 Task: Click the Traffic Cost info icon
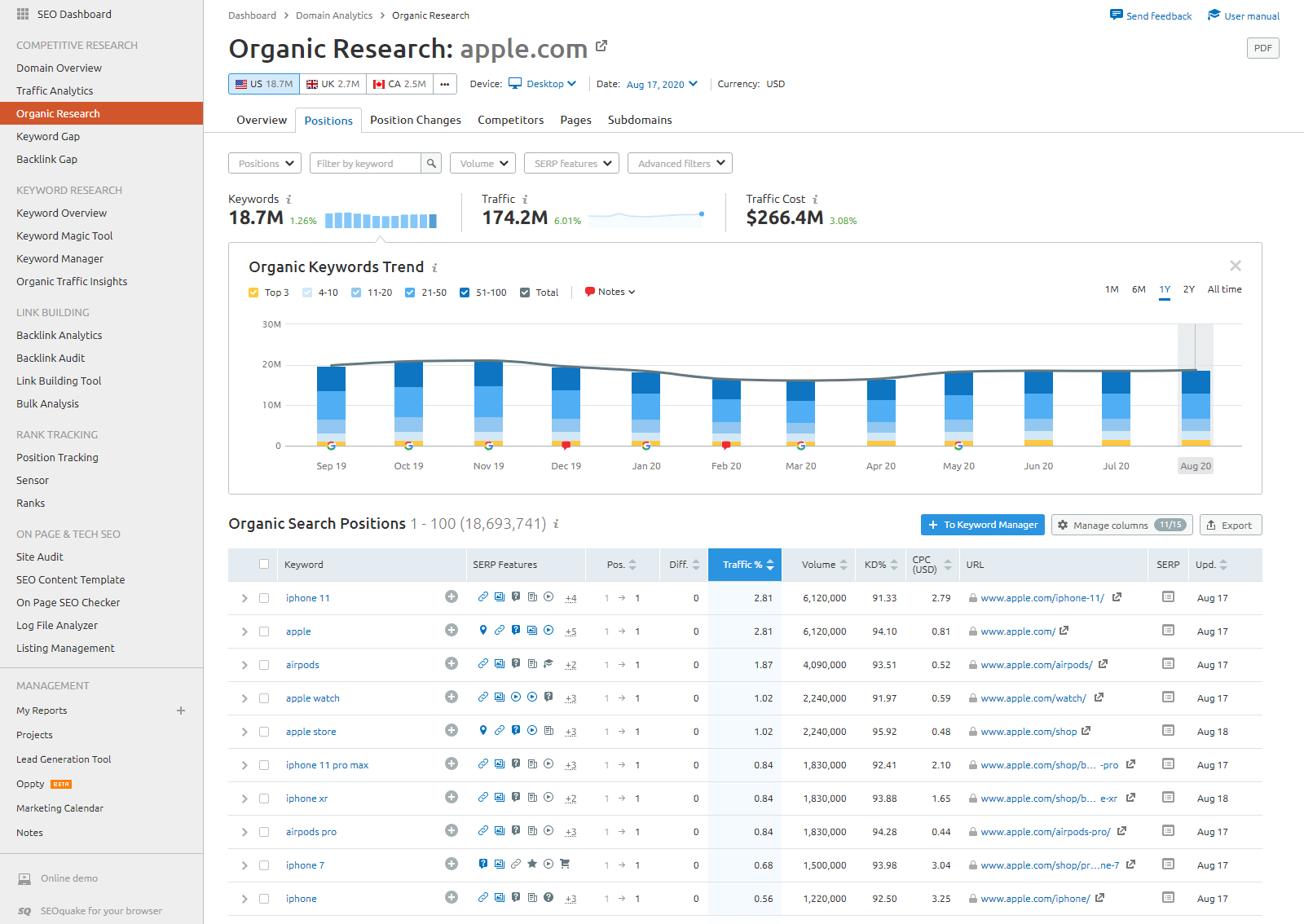point(815,199)
